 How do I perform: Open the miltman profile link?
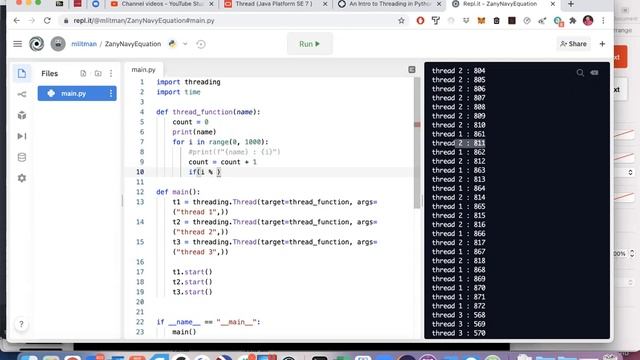[84, 44]
